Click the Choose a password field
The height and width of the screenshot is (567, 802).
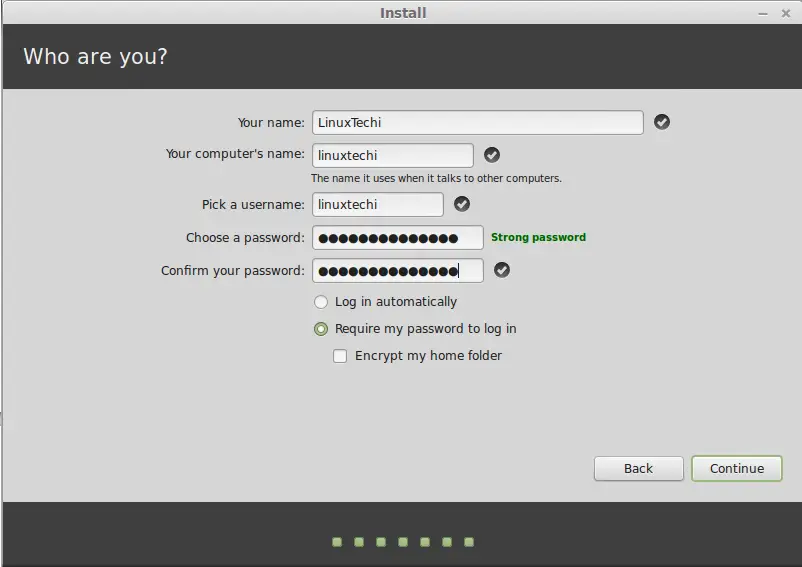pyautogui.click(x=398, y=238)
